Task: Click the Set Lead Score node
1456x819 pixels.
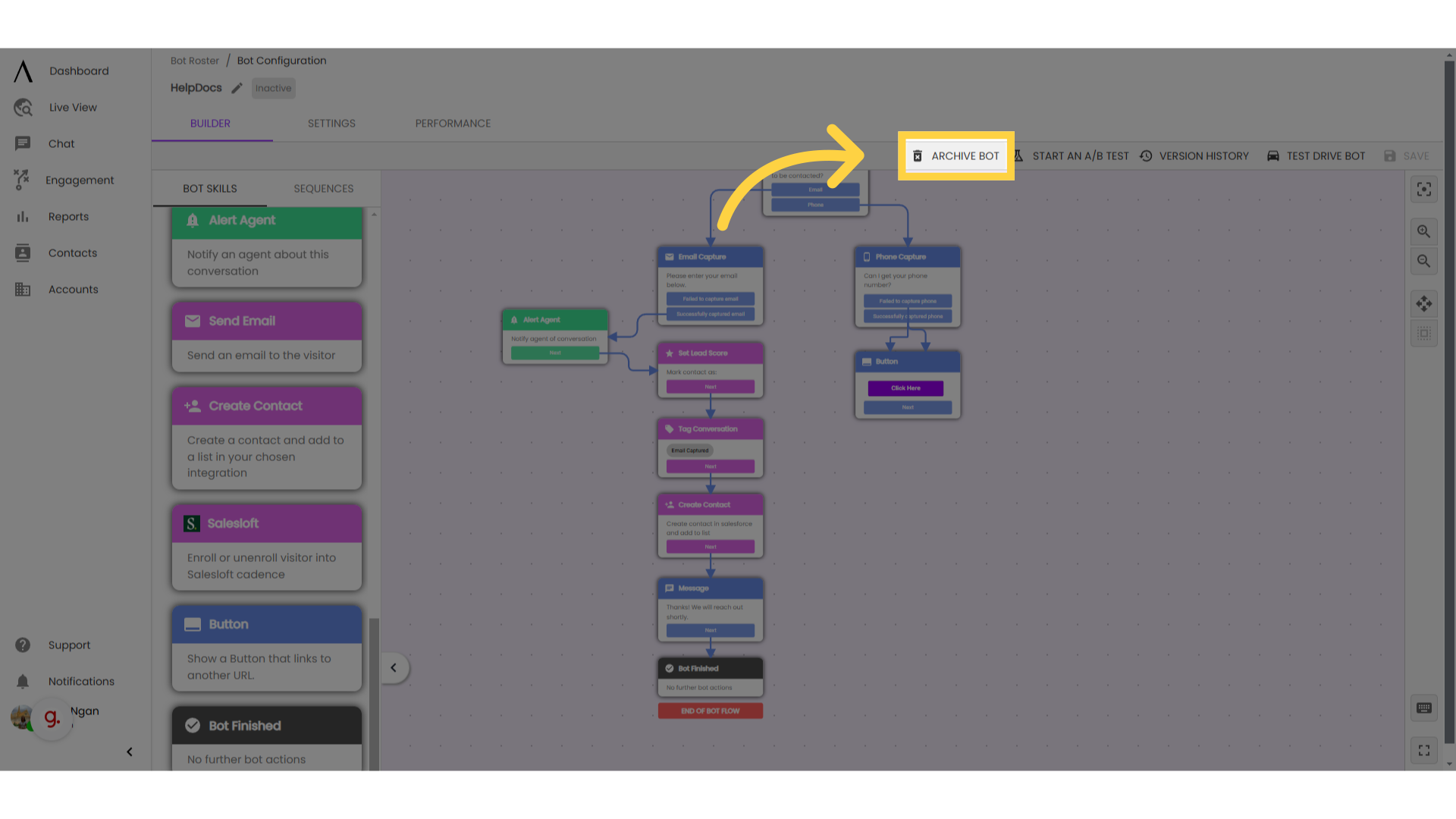Action: tap(711, 370)
